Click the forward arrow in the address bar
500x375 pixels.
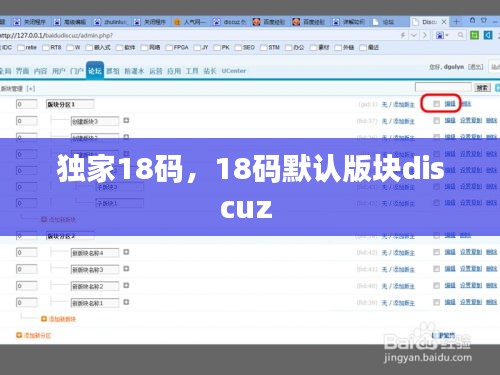click(424, 35)
